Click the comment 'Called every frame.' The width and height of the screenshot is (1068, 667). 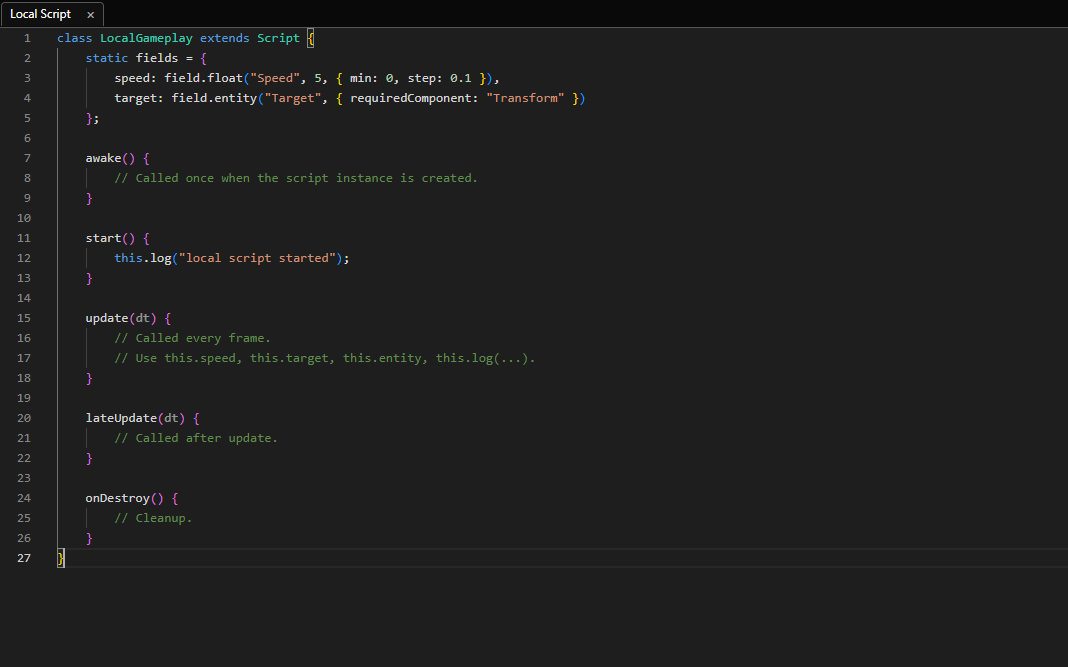coord(193,338)
